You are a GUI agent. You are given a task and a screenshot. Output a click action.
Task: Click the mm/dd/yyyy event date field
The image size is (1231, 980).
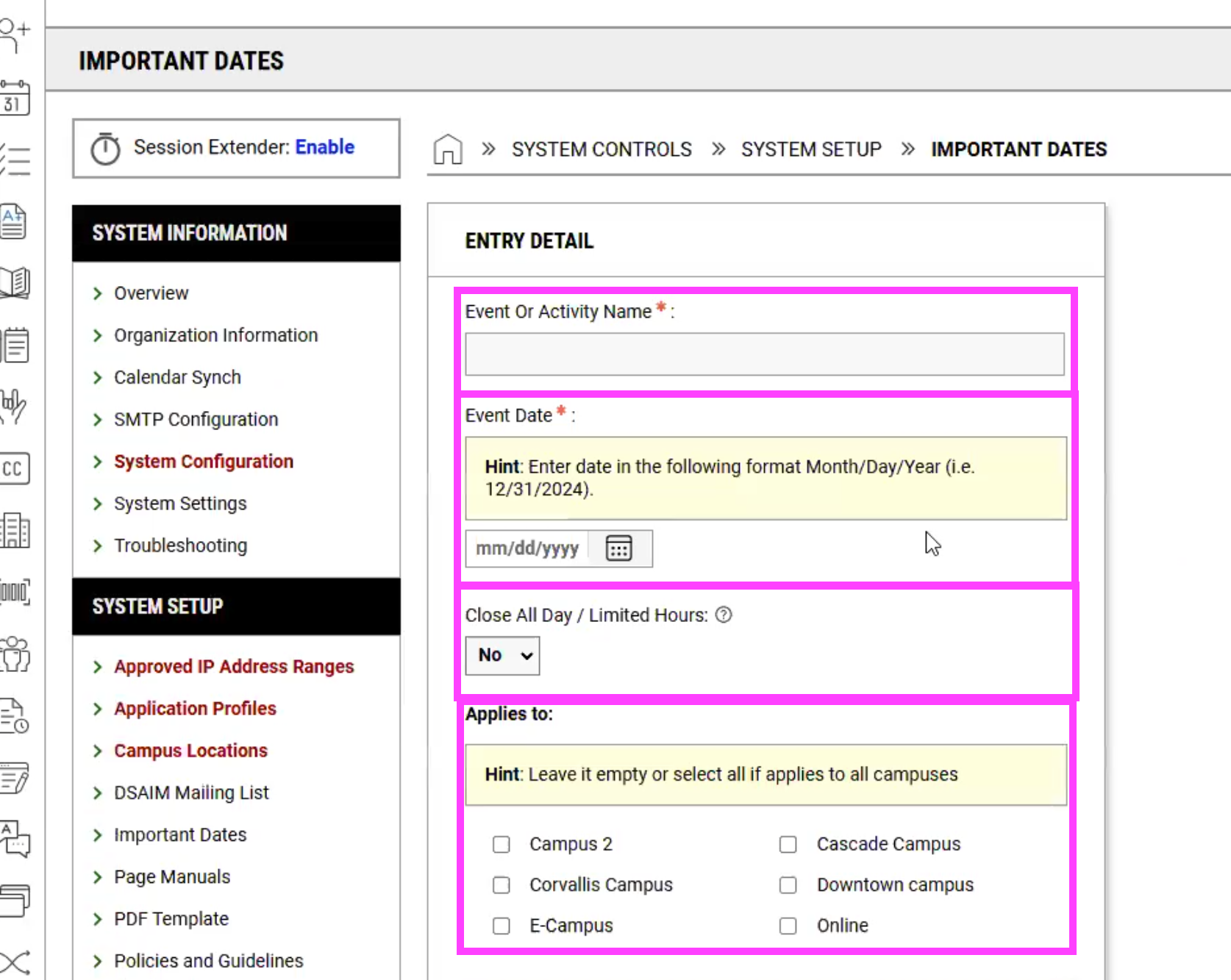pyautogui.click(x=527, y=548)
